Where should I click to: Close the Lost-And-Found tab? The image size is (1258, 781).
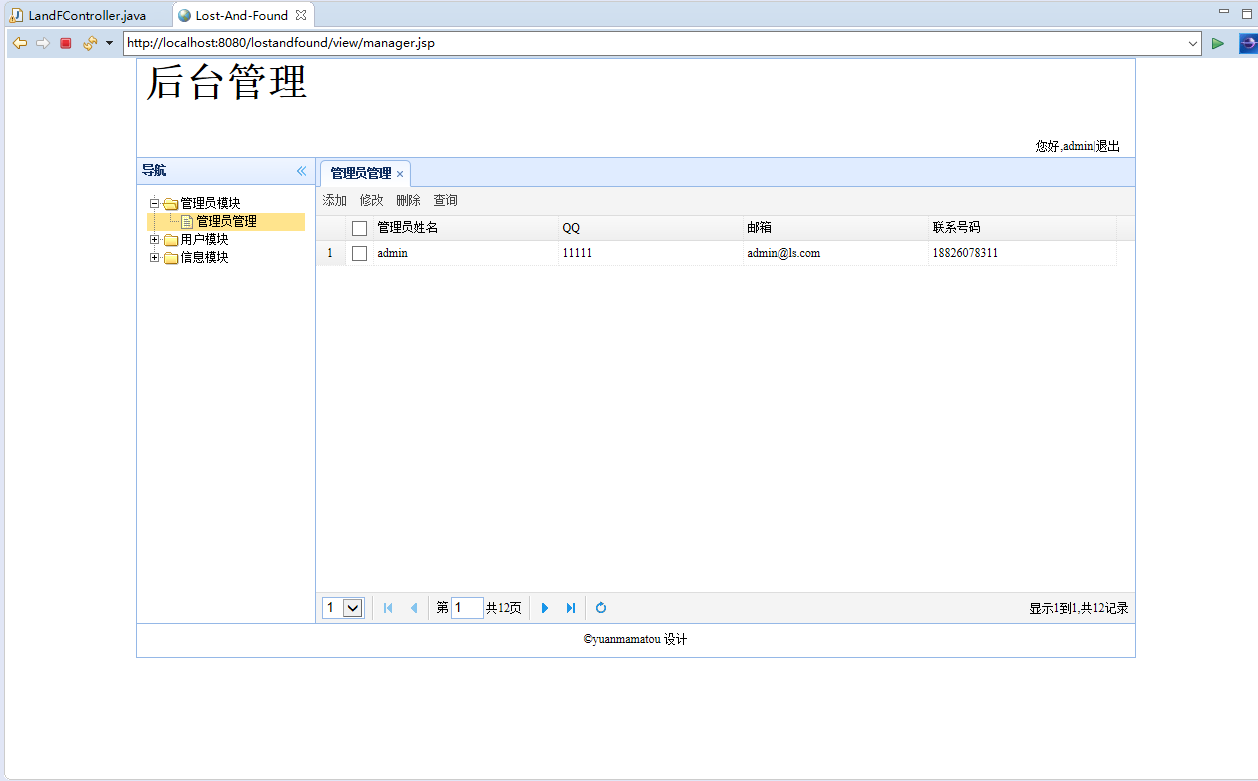[301, 15]
